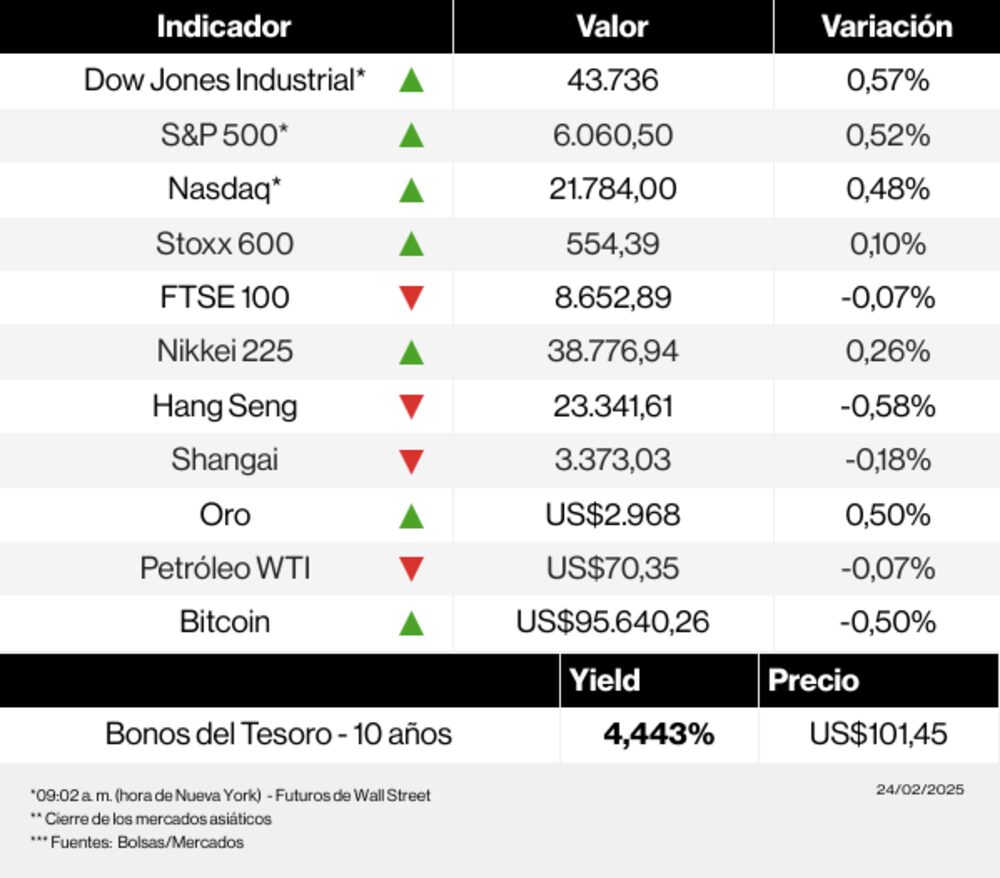Click the red down arrow beside FTSE 100
This screenshot has width=1000, height=878.
[x=411, y=298]
